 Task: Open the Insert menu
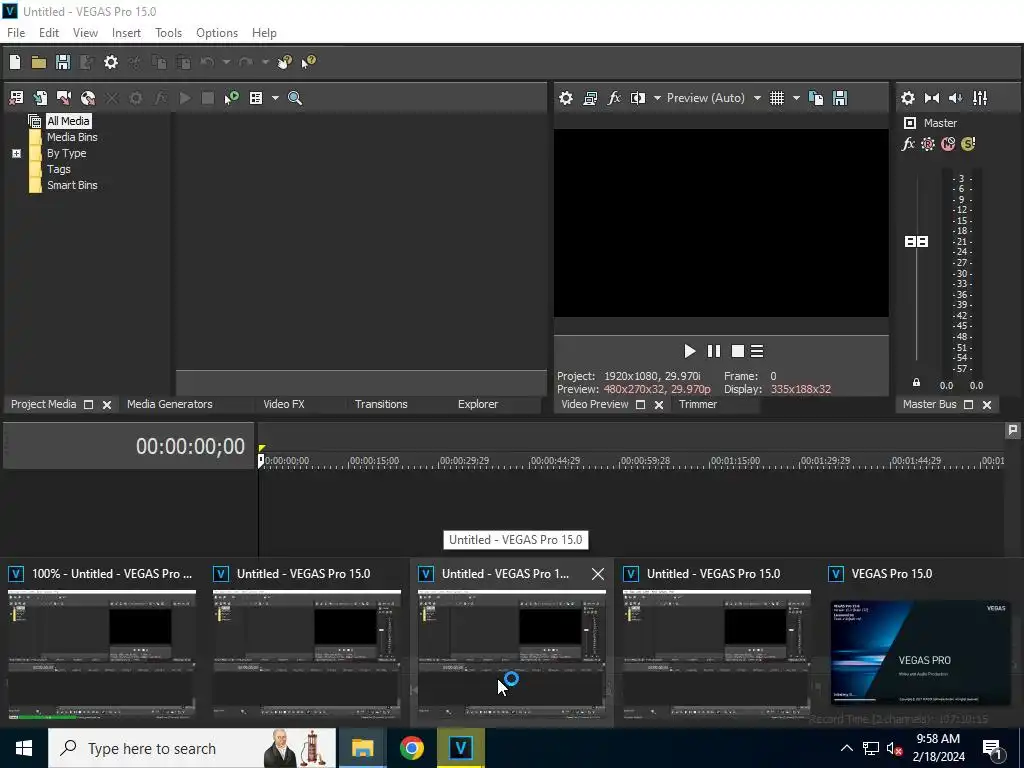[x=126, y=33]
